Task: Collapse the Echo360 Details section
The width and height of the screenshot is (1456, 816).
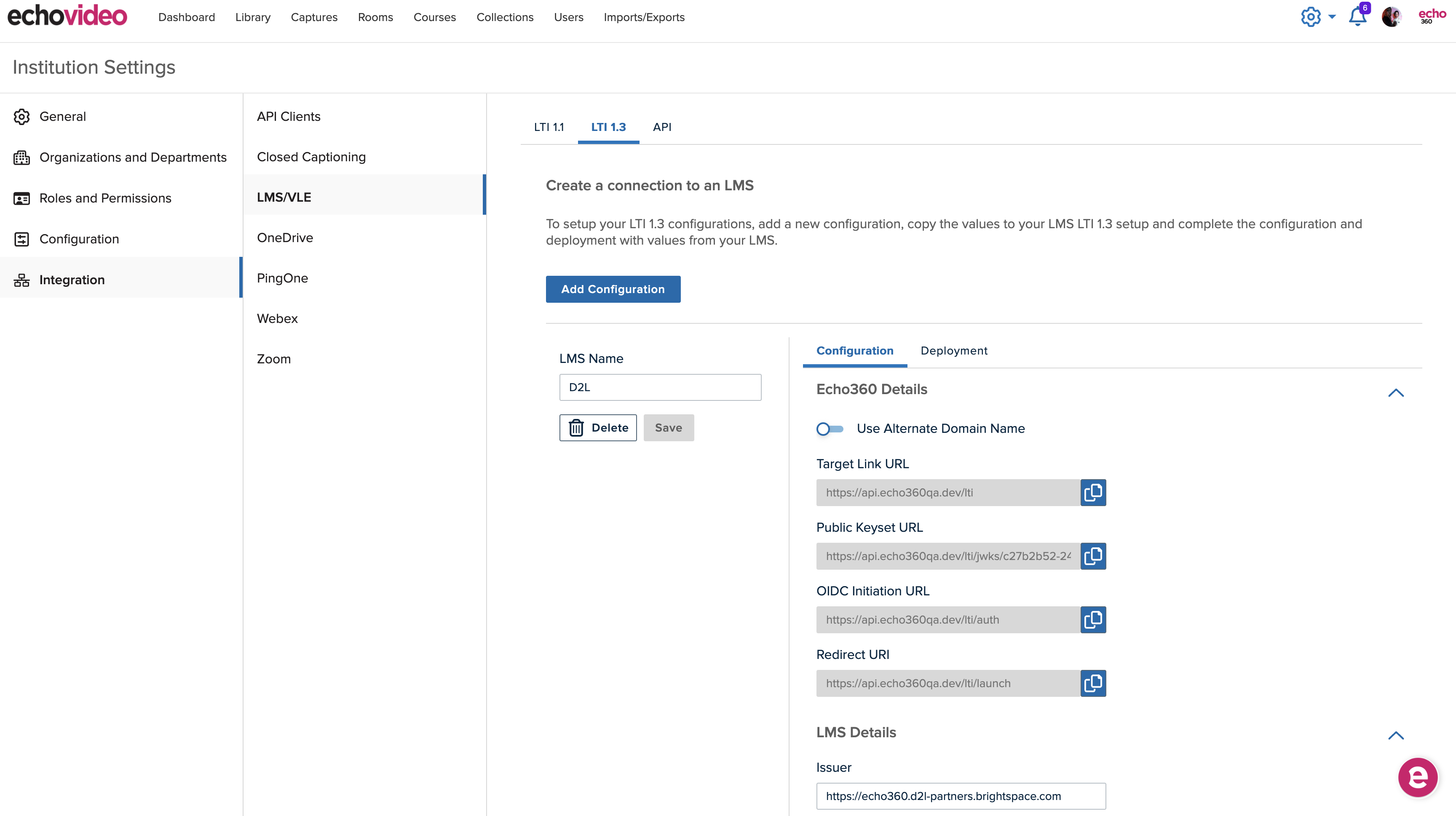Action: click(x=1395, y=392)
